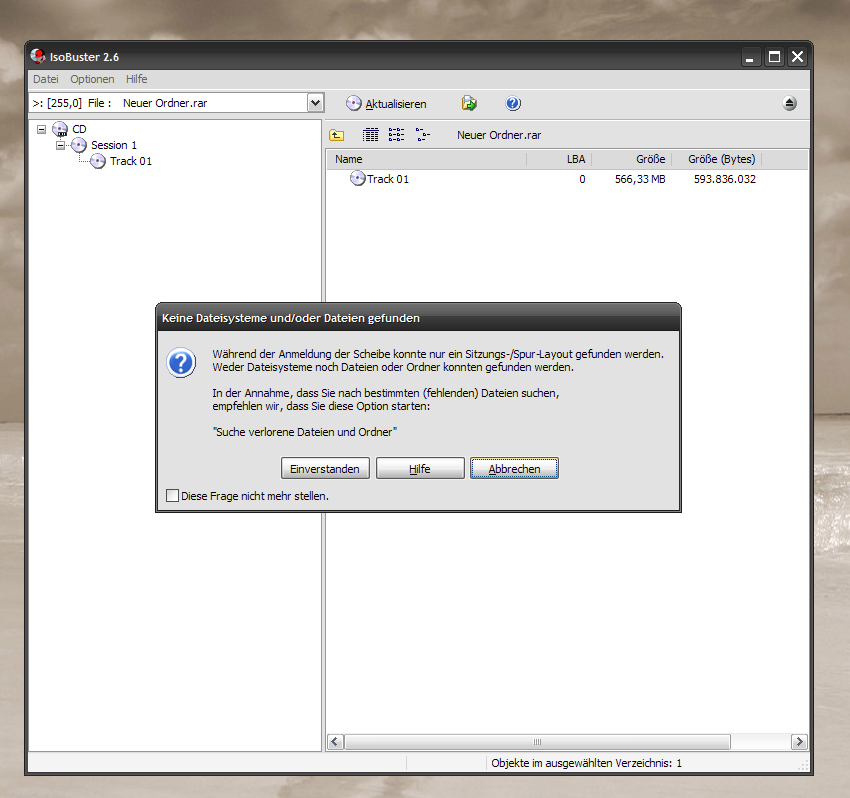This screenshot has height=798, width=850.
Task: Click 'Neuer Ordner.rar' path label above list
Action: pyautogui.click(x=499, y=135)
